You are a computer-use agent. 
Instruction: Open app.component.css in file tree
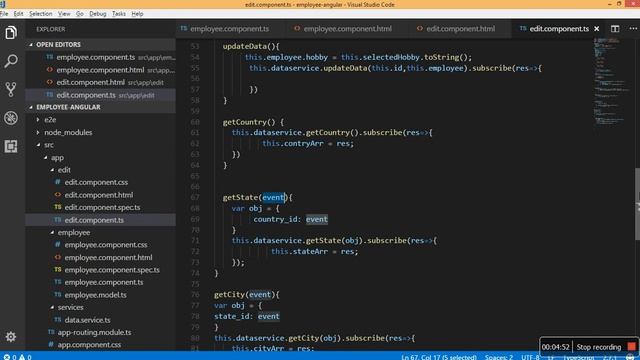[x=100, y=345]
